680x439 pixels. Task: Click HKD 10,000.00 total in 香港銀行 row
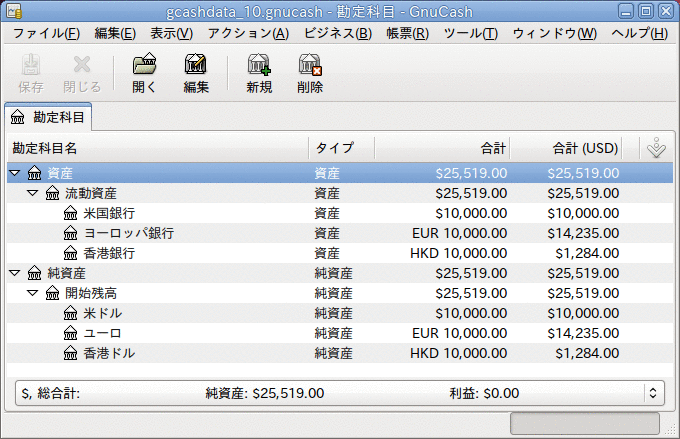coord(458,253)
